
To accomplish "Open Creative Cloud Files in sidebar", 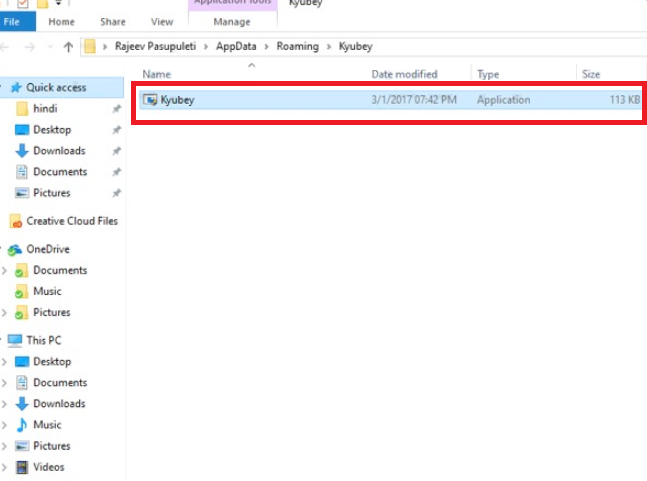I will click(71, 221).
